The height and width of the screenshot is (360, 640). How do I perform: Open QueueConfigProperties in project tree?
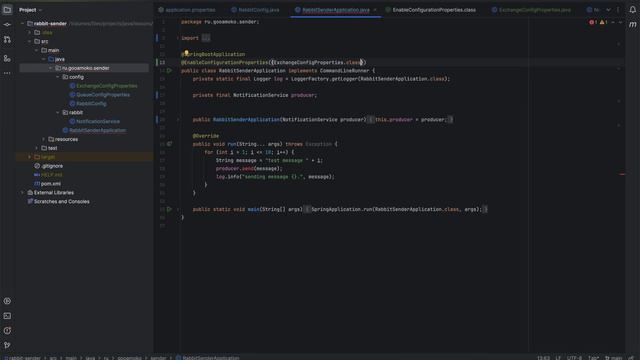point(103,95)
